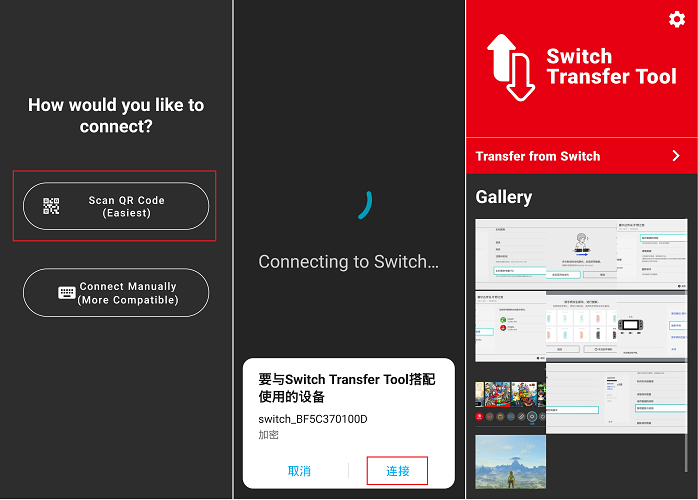The height and width of the screenshot is (500, 698).
Task: Click the QR code icon
Action: pyautogui.click(x=51, y=206)
